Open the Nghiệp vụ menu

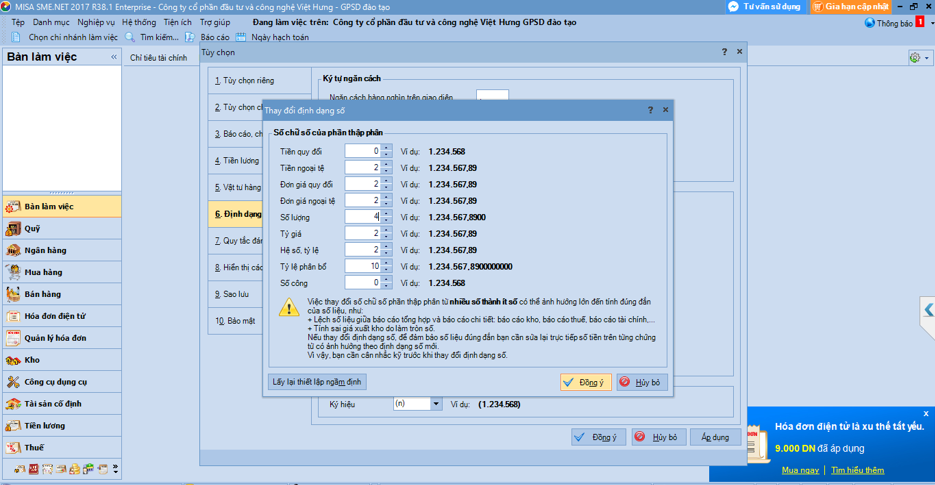click(95, 22)
